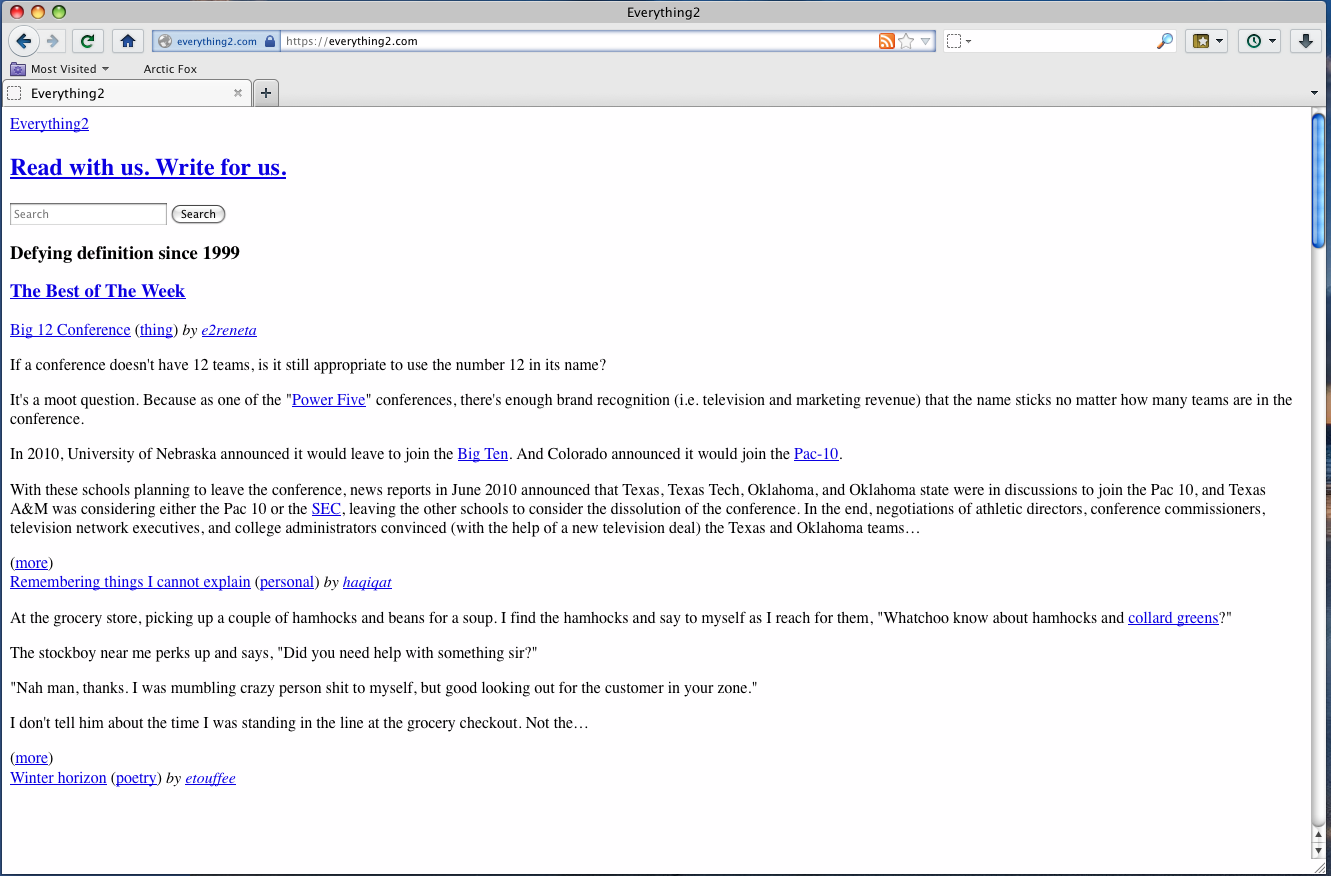Close the Everything2 tab
Image resolution: width=1331 pixels, height=876 pixels.
click(238, 93)
